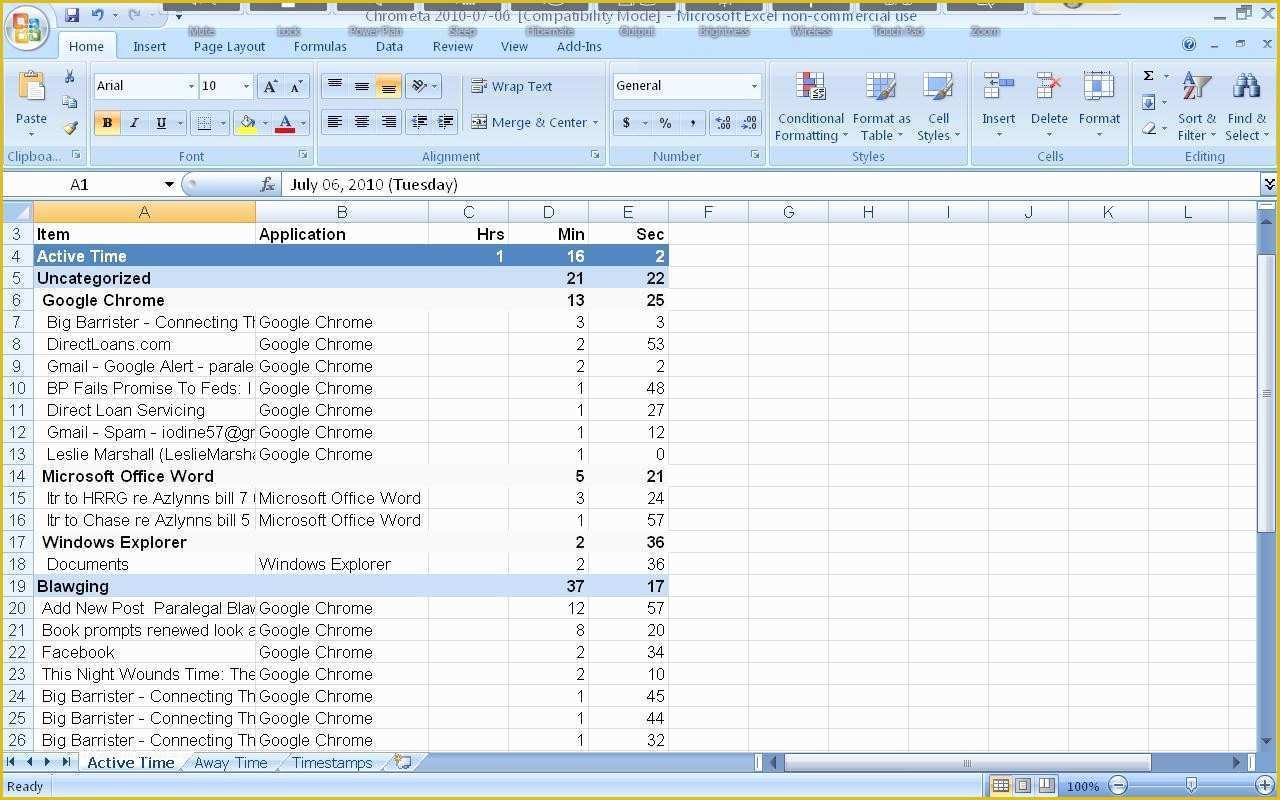
Task: Open the Number Format General dropdown
Action: coord(754,86)
